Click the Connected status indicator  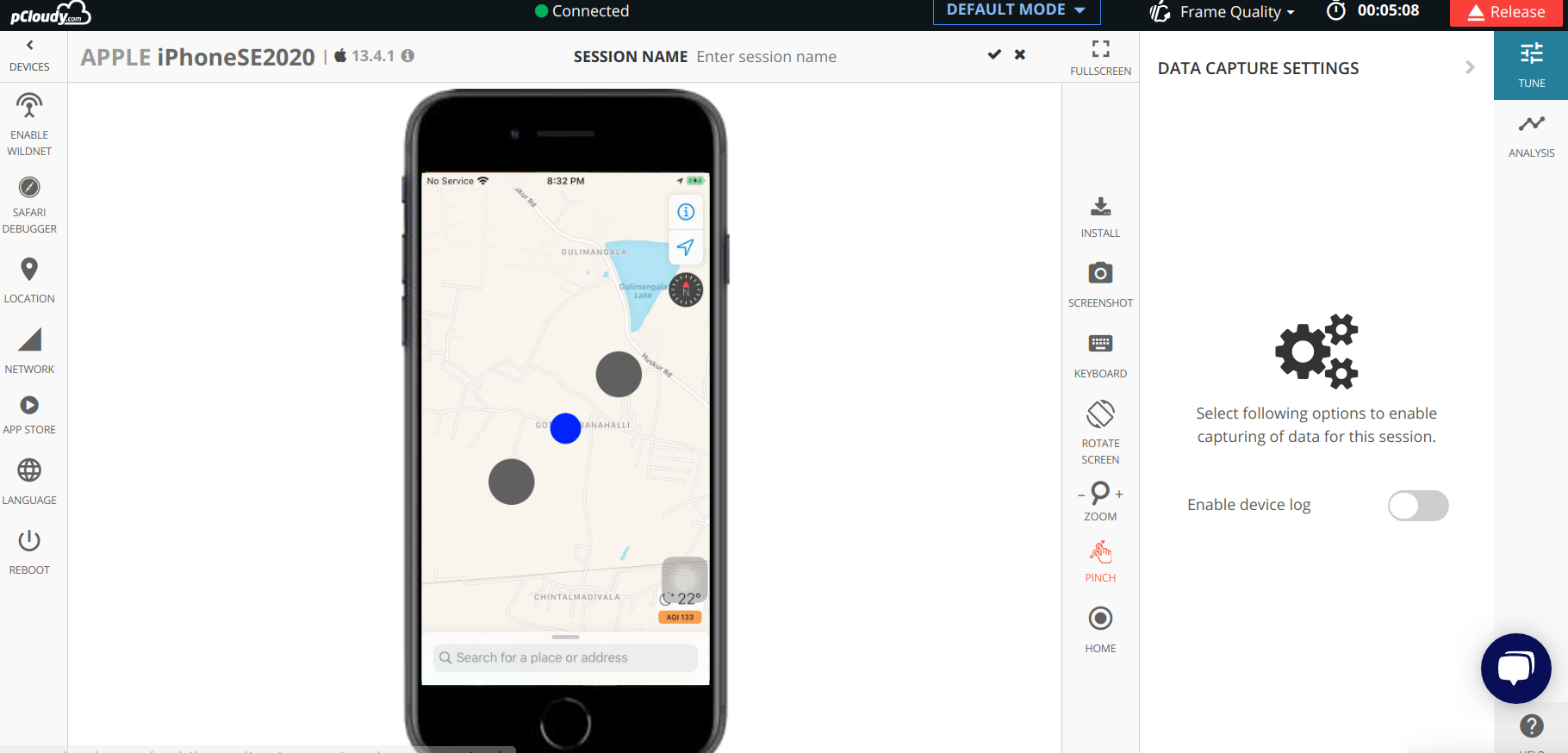pos(582,10)
